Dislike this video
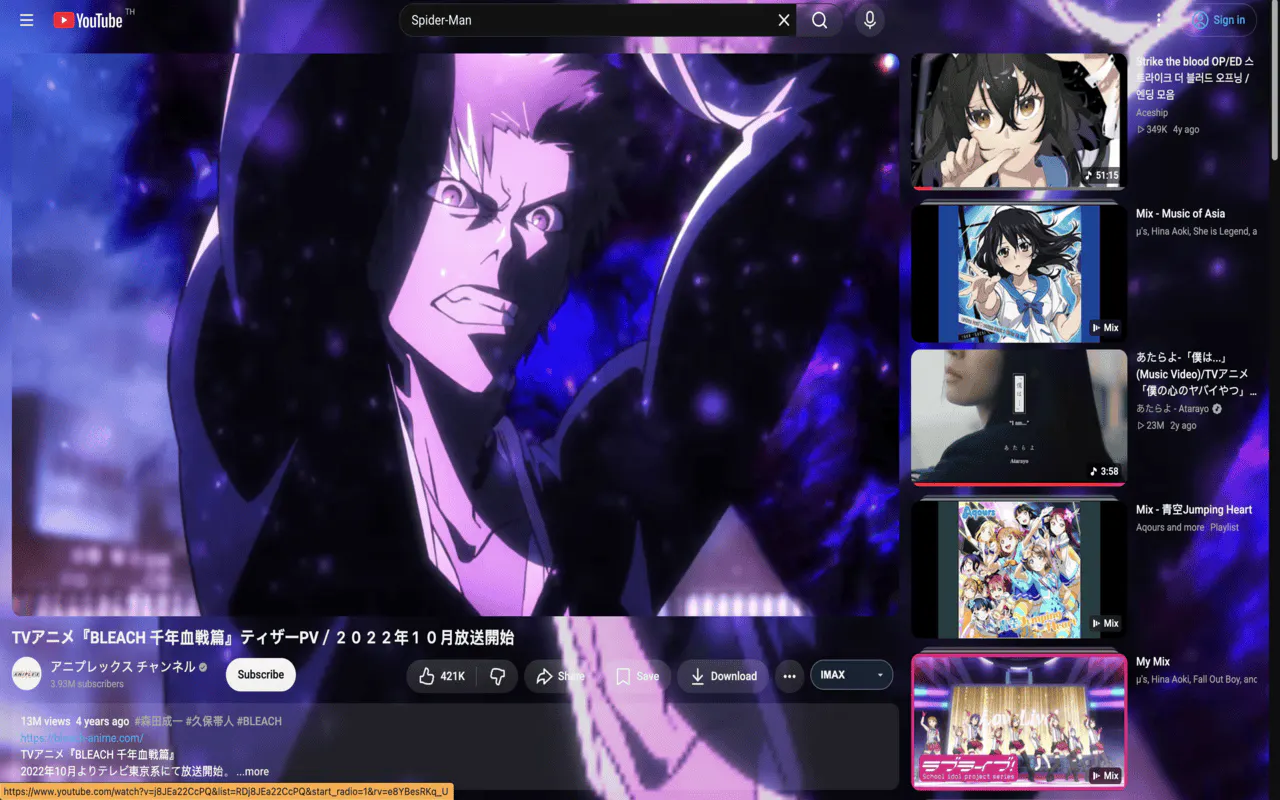The height and width of the screenshot is (800, 1280). pos(497,676)
